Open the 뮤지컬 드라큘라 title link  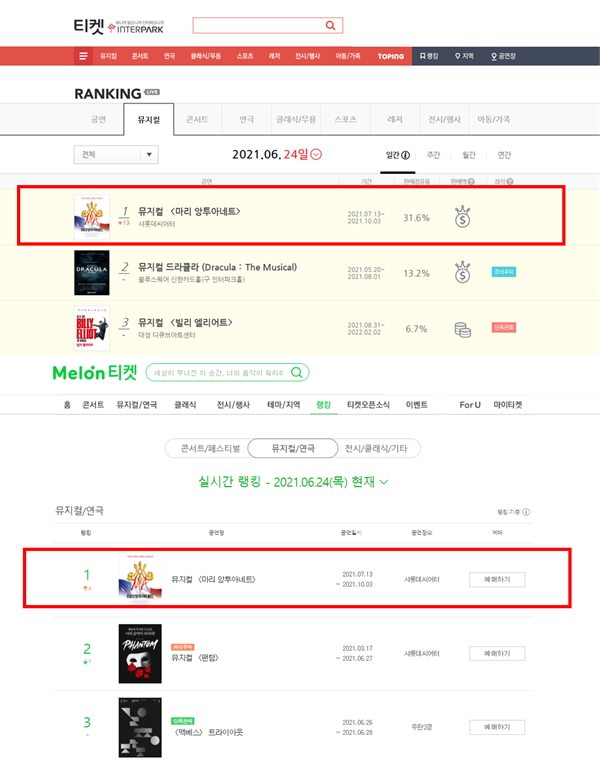(217, 267)
